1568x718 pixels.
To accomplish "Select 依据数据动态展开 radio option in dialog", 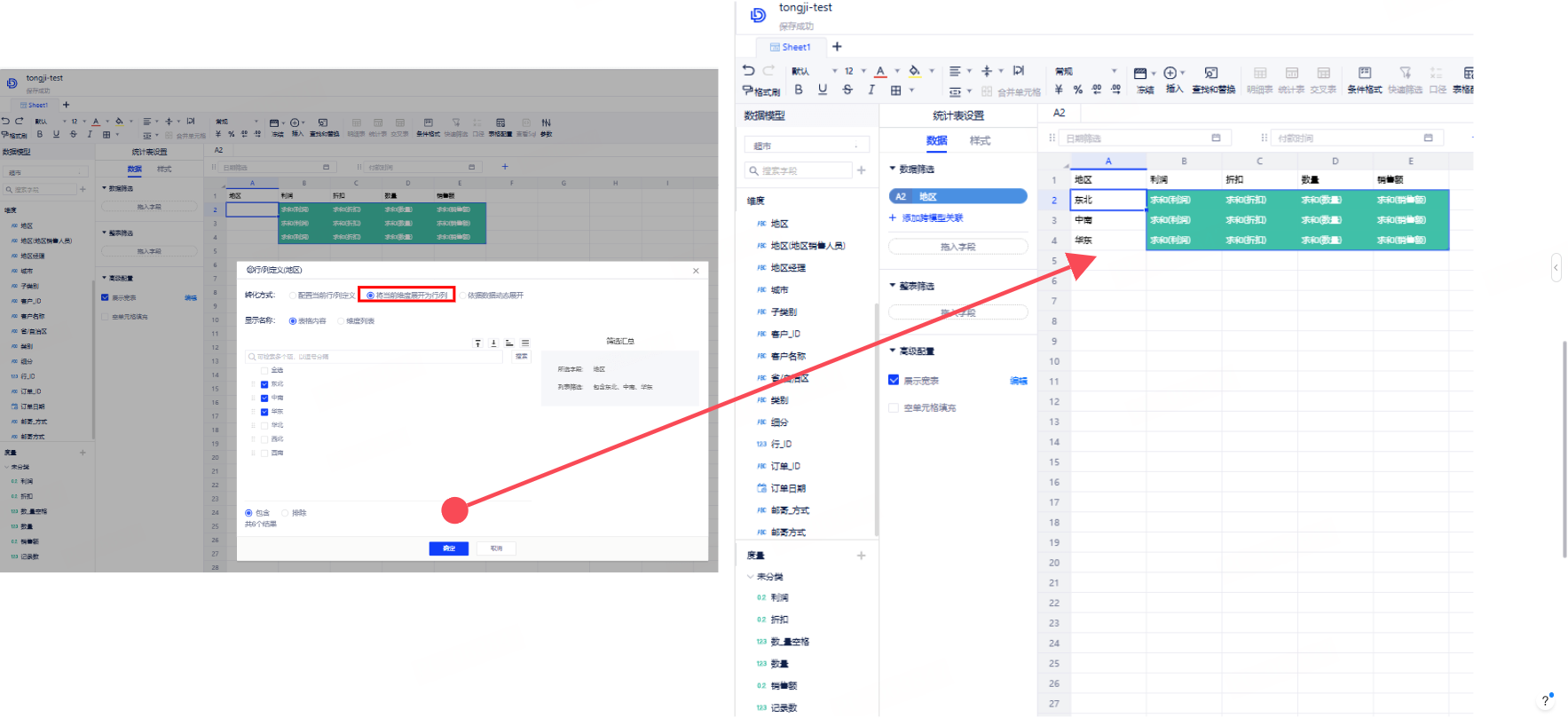I will [x=463, y=296].
